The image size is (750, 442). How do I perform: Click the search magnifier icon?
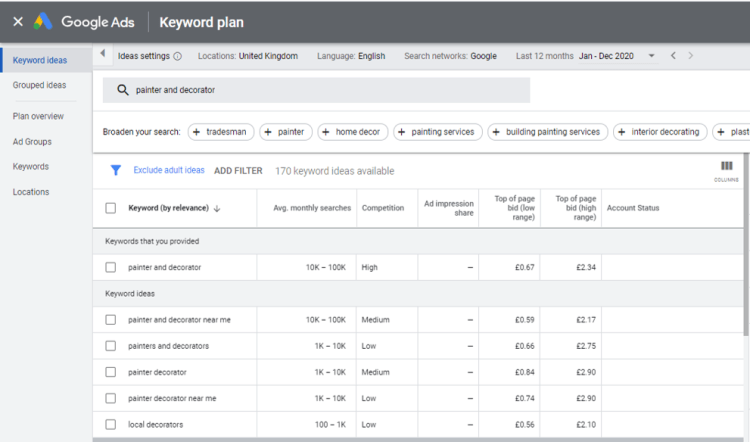(123, 90)
